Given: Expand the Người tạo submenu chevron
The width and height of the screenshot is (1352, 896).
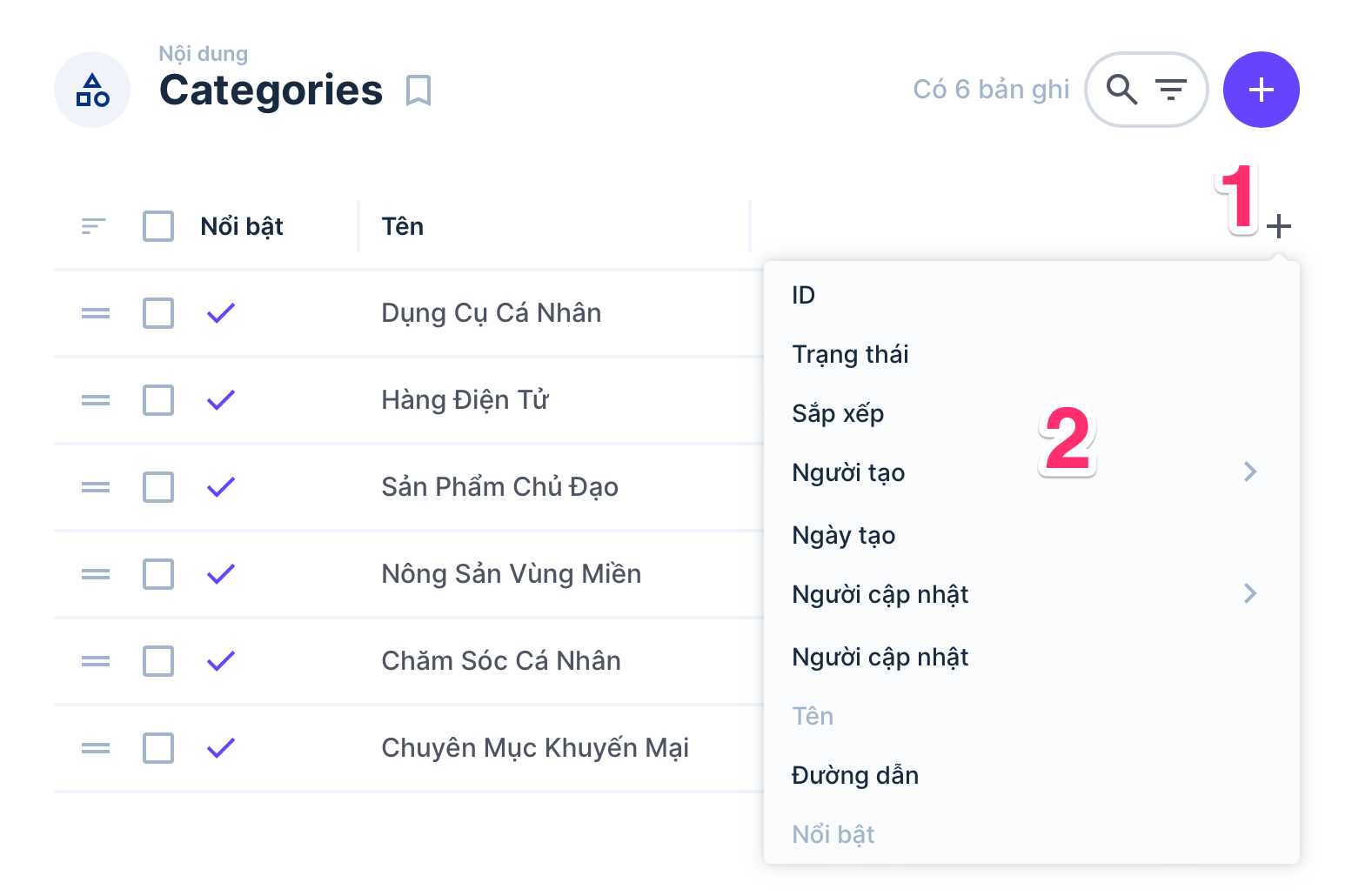Looking at the screenshot, I should (x=1250, y=471).
